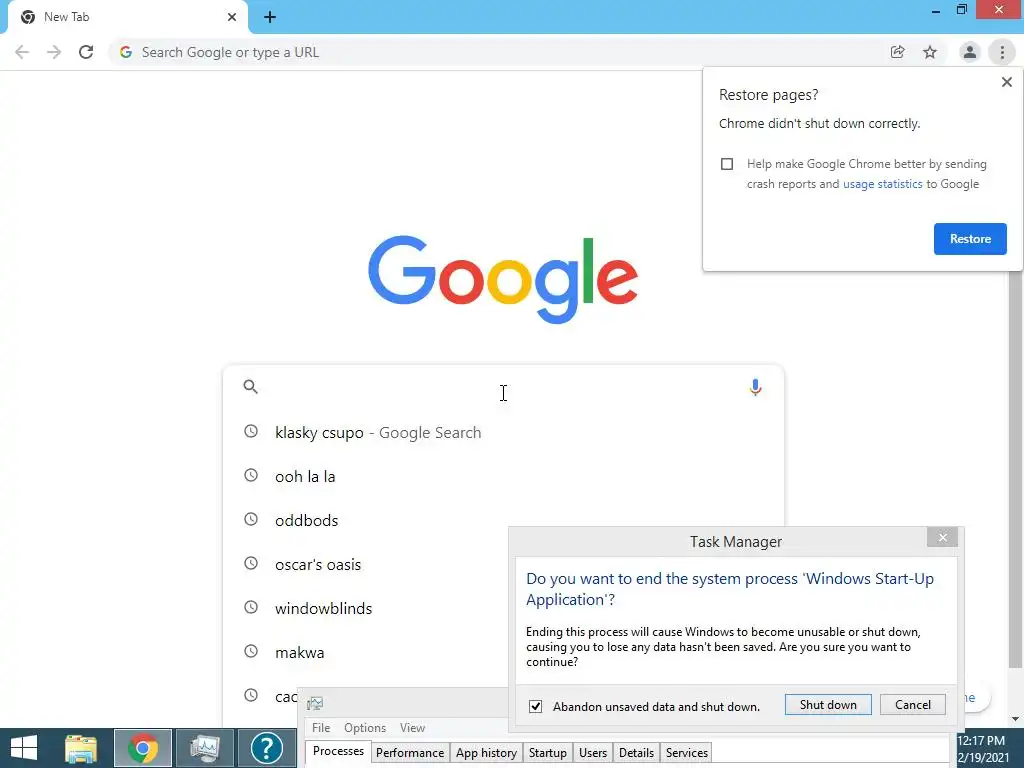The image size is (1024, 768).
Task: Cancel the Task Manager end process dialog
Action: point(912,705)
